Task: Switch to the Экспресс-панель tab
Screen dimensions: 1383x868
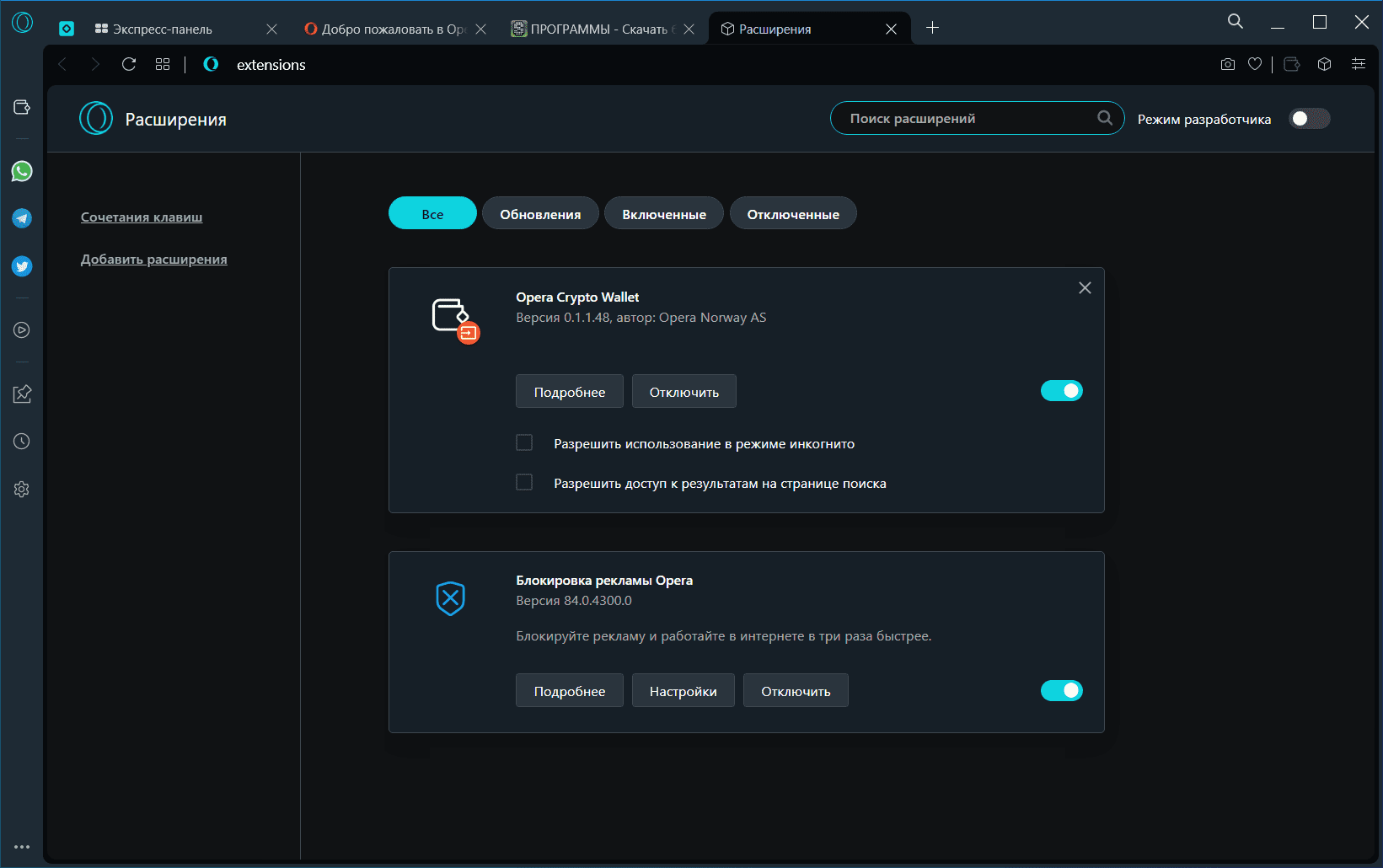Action: pos(173,29)
